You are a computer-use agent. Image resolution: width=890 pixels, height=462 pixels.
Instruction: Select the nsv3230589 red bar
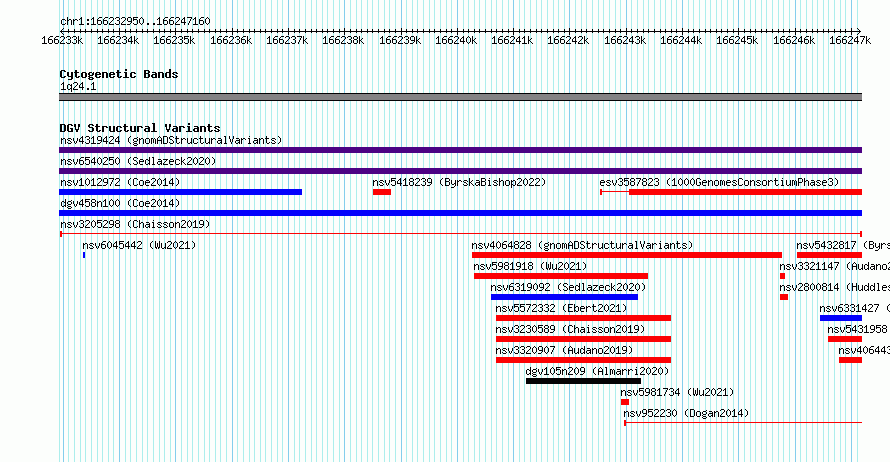click(583, 339)
